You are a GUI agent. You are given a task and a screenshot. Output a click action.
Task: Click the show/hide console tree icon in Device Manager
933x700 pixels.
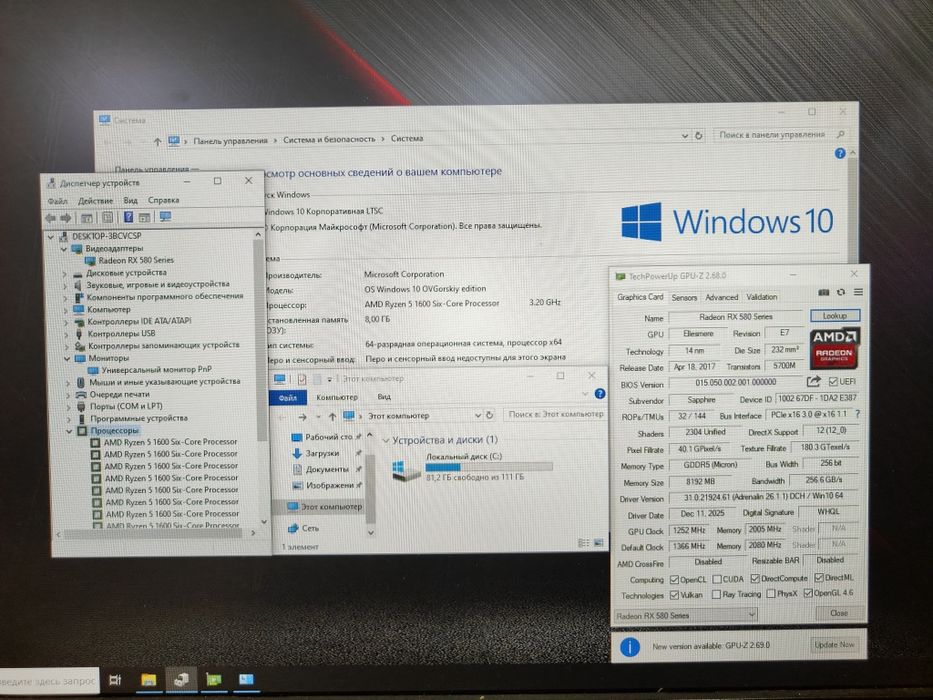(87, 218)
